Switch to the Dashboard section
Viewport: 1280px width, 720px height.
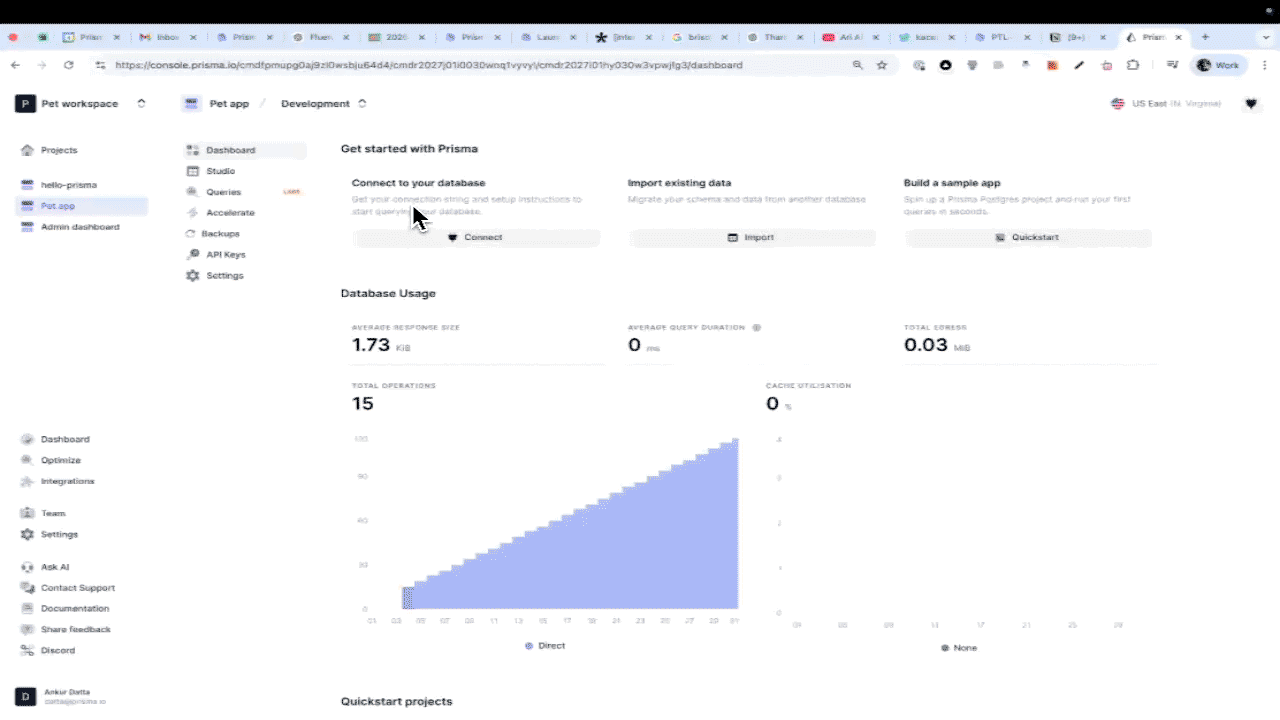(230, 149)
